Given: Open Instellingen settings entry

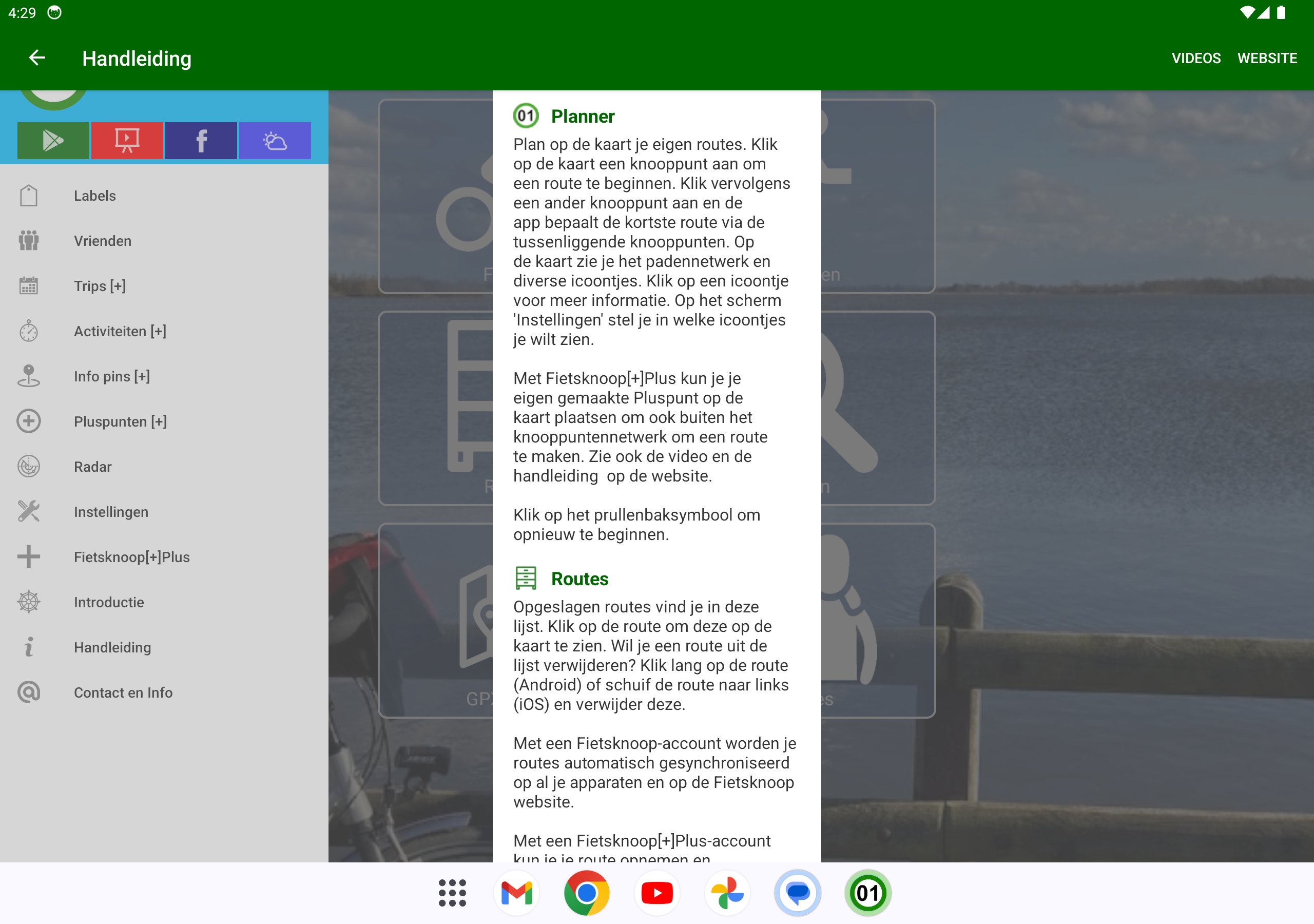Looking at the screenshot, I should [x=110, y=512].
